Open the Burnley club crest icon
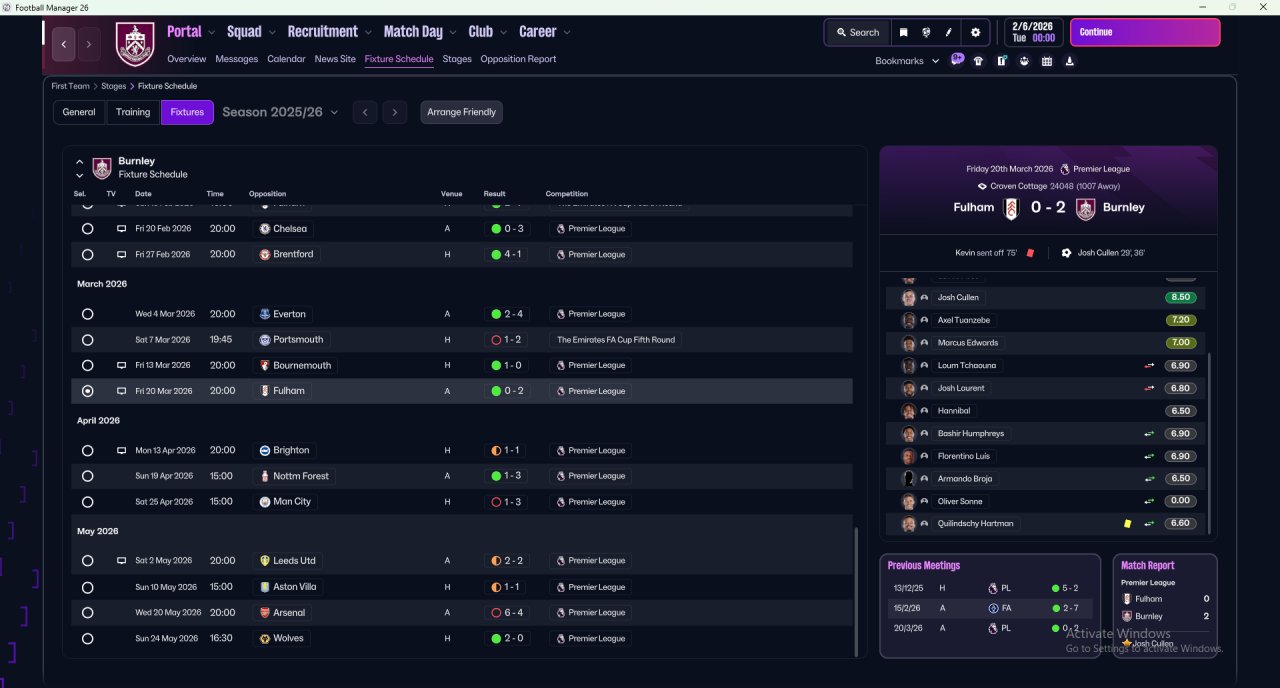 [135, 44]
